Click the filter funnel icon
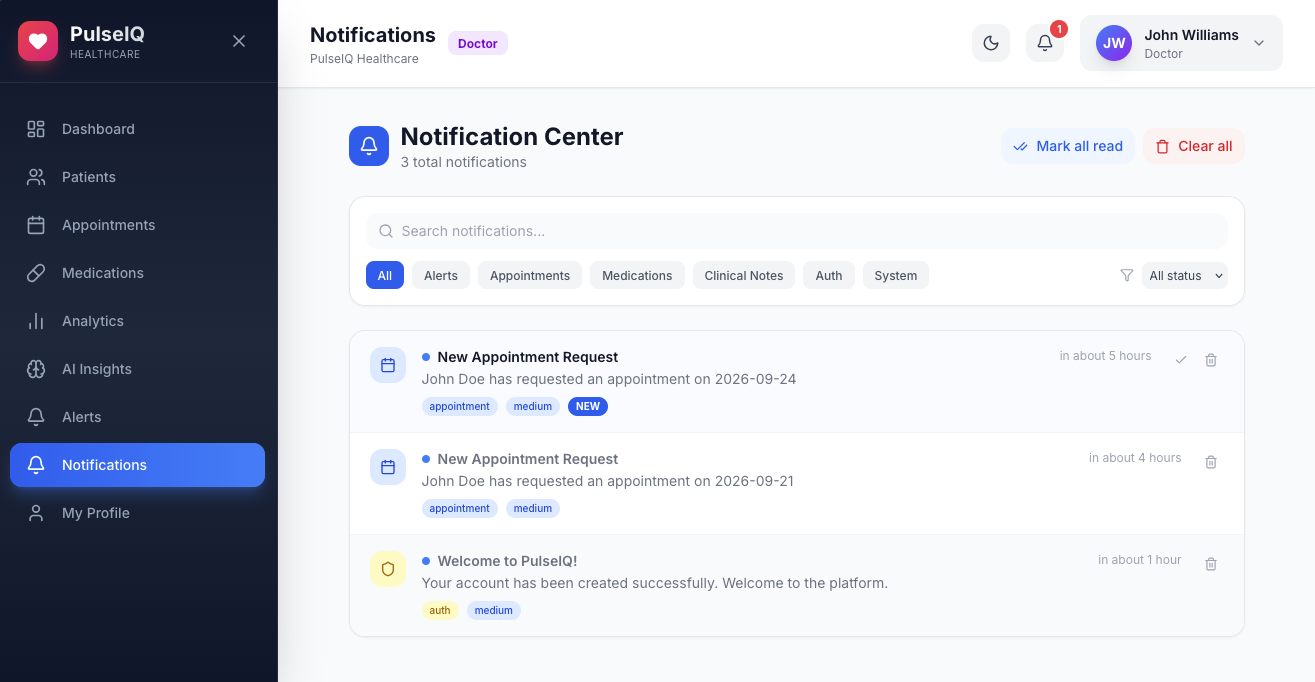This screenshot has height=682, width=1315. 1127,275
